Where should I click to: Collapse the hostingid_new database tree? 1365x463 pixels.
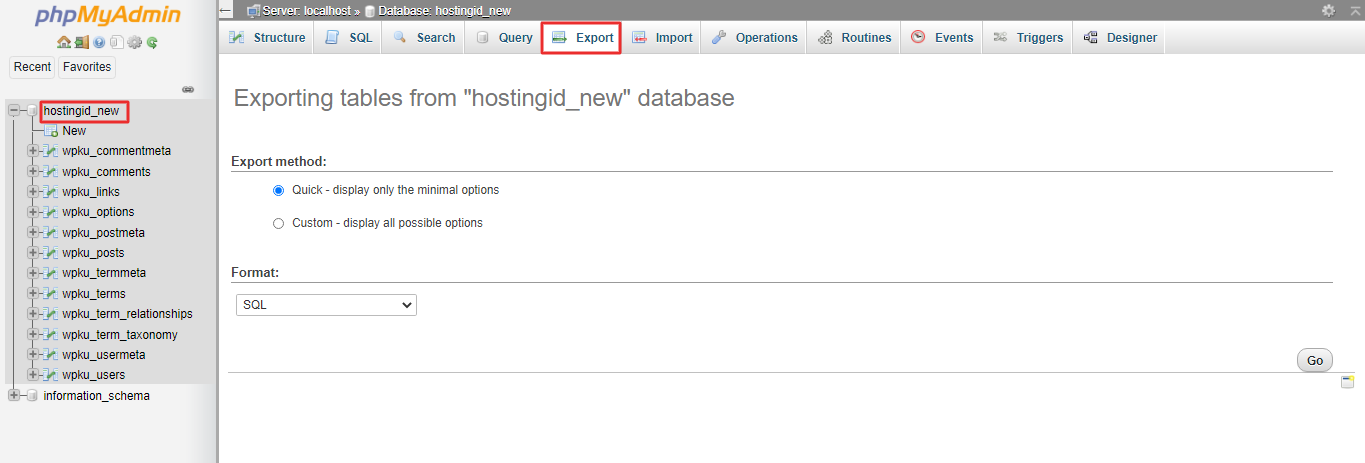click(x=14, y=111)
